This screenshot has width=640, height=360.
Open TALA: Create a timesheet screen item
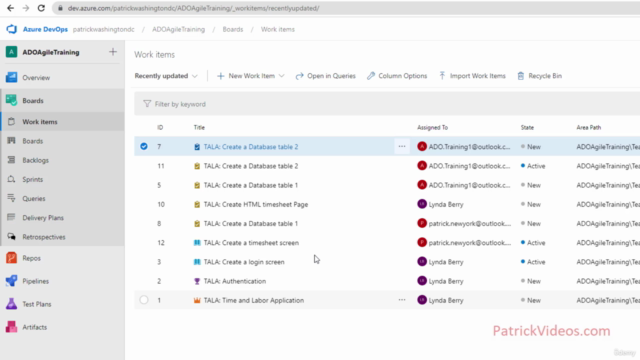coord(251,243)
